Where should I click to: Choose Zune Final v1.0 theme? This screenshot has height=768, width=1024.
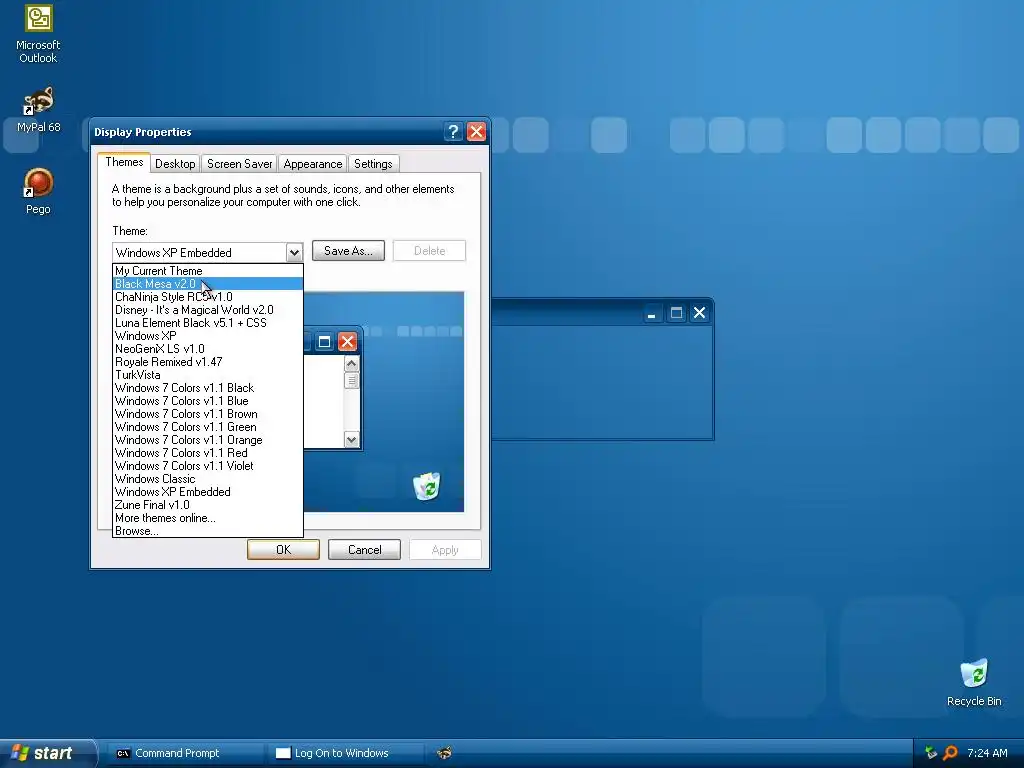pos(208,505)
